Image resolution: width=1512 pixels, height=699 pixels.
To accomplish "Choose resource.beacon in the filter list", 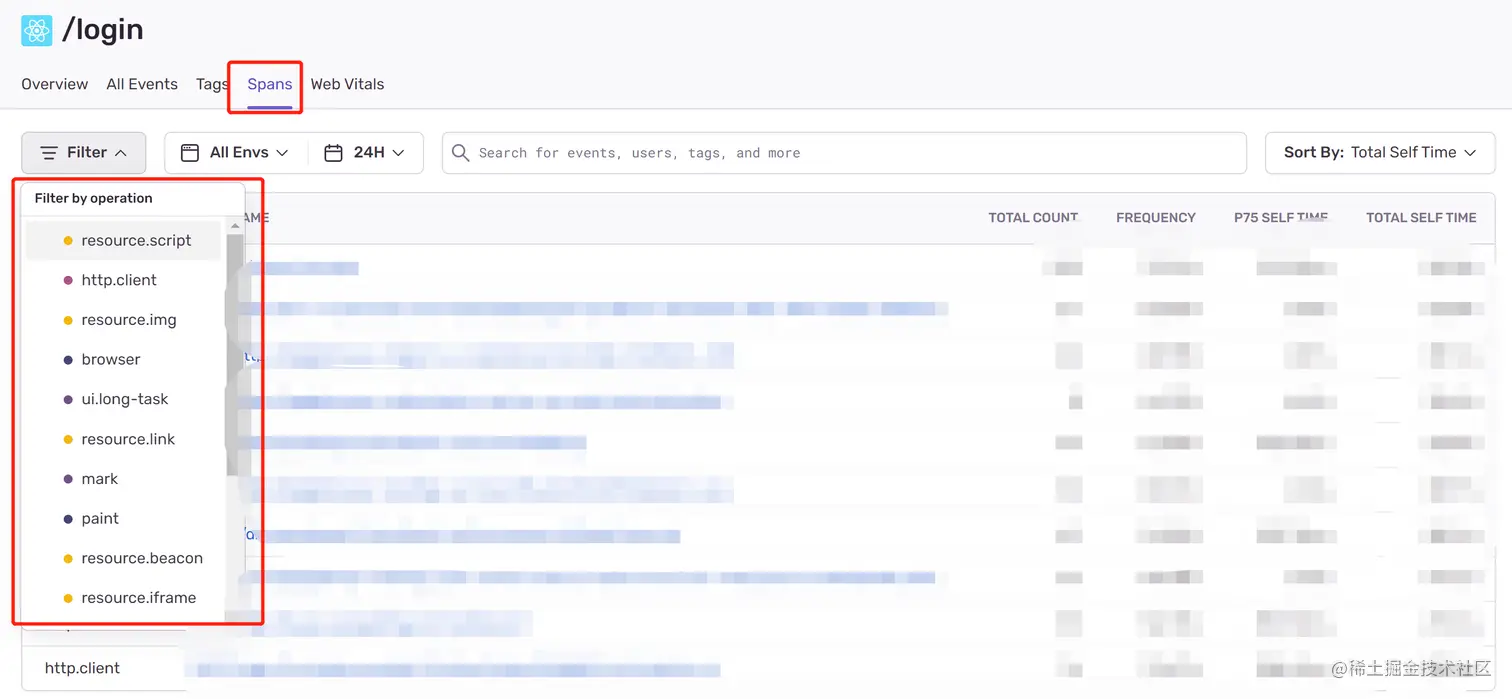I will (123, 558).
